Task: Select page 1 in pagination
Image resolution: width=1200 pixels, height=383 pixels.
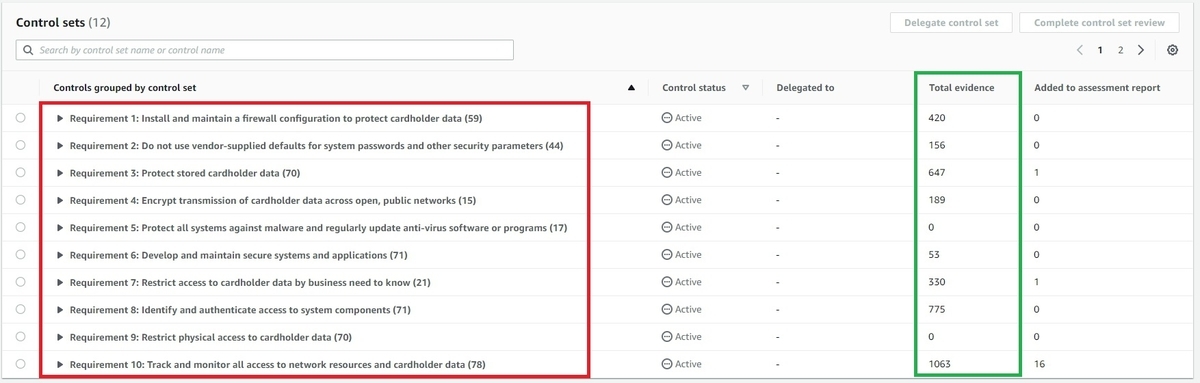Action: point(1101,50)
